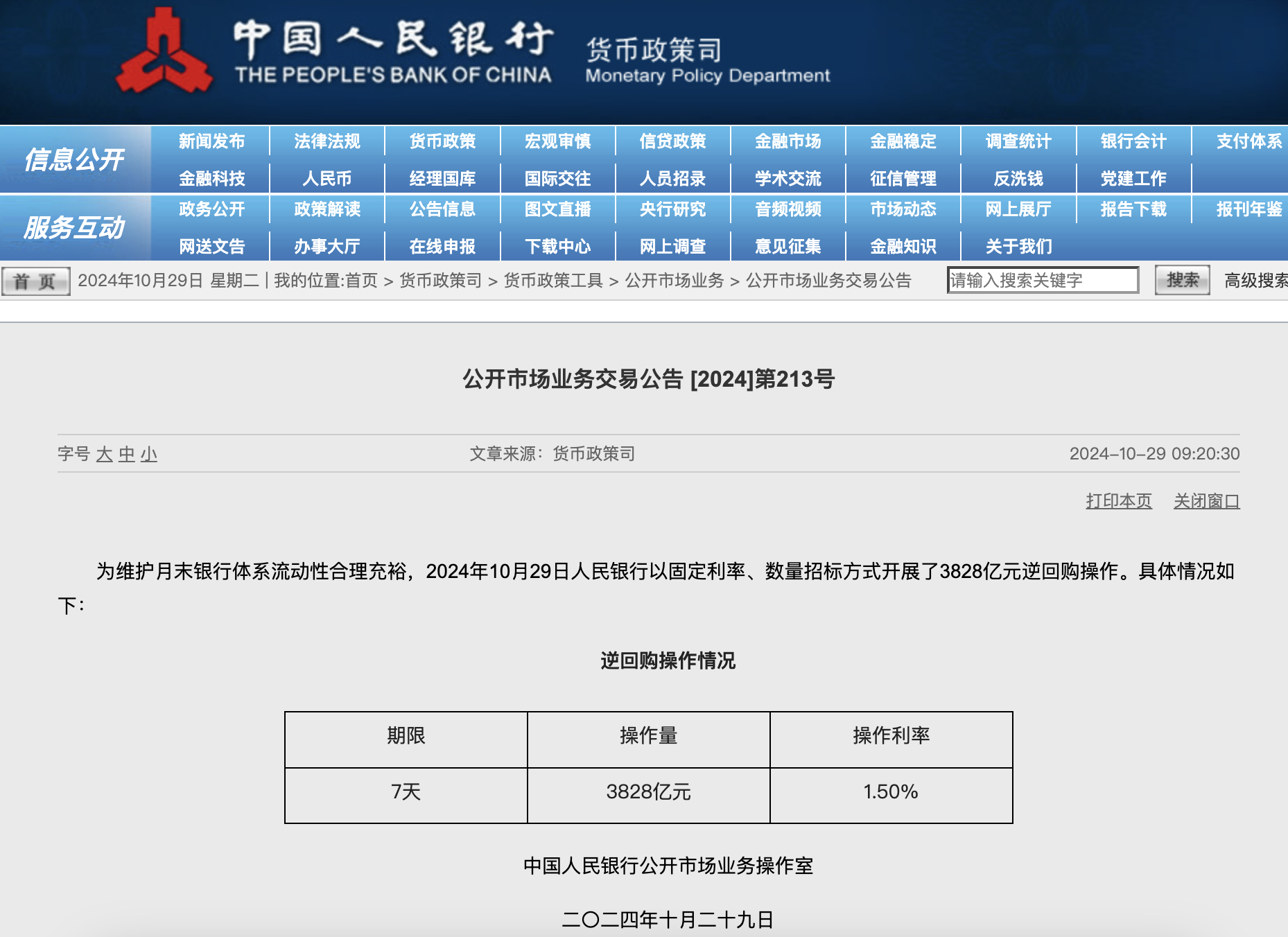The height and width of the screenshot is (937, 1288).
Task: Go to 金融市场 section
Action: (787, 141)
